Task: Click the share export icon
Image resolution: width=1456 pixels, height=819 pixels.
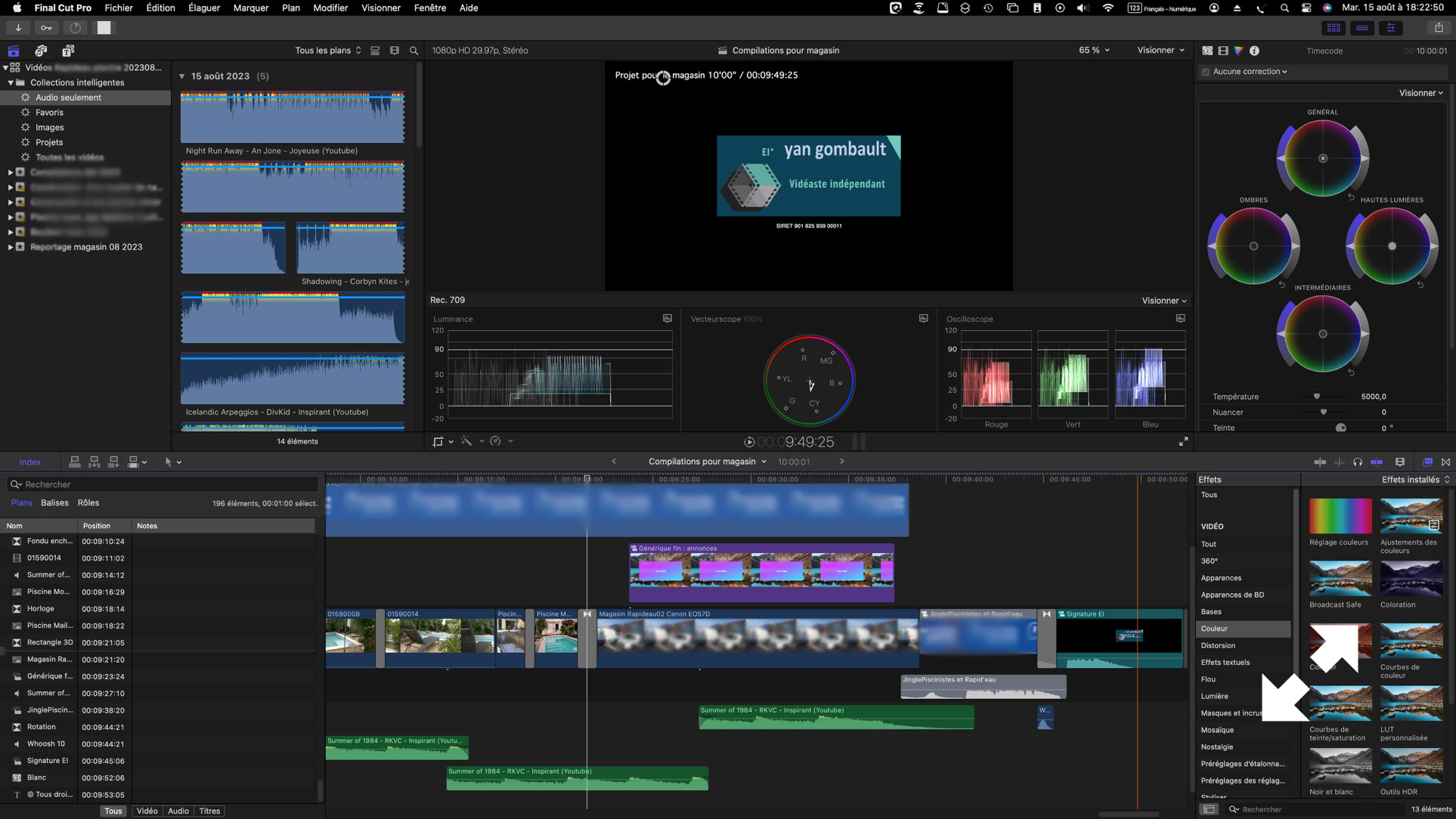Action: (1439, 28)
